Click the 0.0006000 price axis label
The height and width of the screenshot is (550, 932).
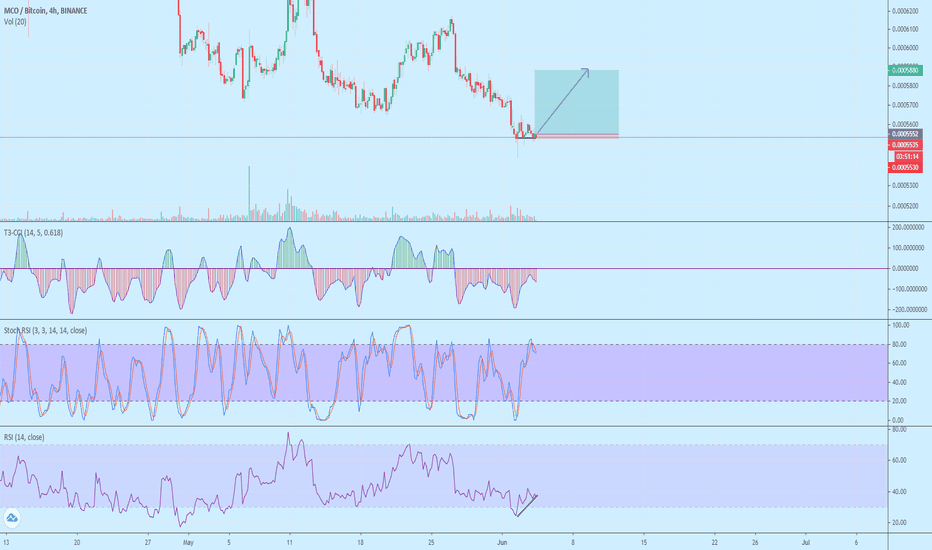pos(905,48)
